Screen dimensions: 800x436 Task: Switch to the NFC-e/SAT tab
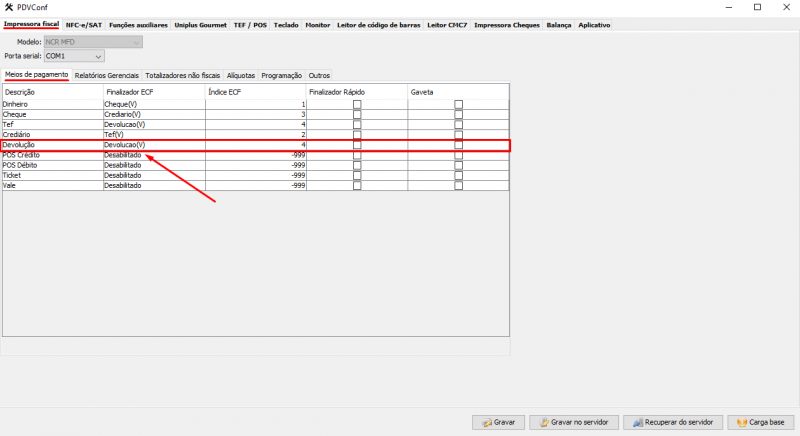84,24
